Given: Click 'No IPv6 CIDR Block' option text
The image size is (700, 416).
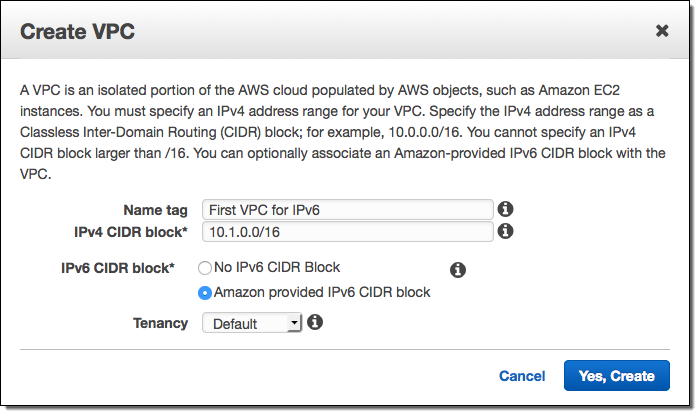Looking at the screenshot, I should coord(277,267).
